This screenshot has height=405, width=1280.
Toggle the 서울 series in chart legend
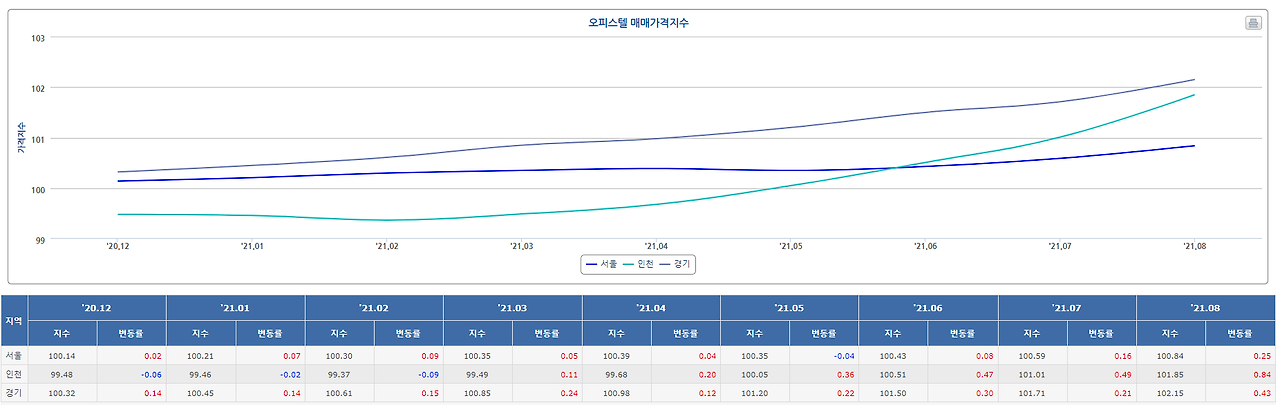coord(601,264)
